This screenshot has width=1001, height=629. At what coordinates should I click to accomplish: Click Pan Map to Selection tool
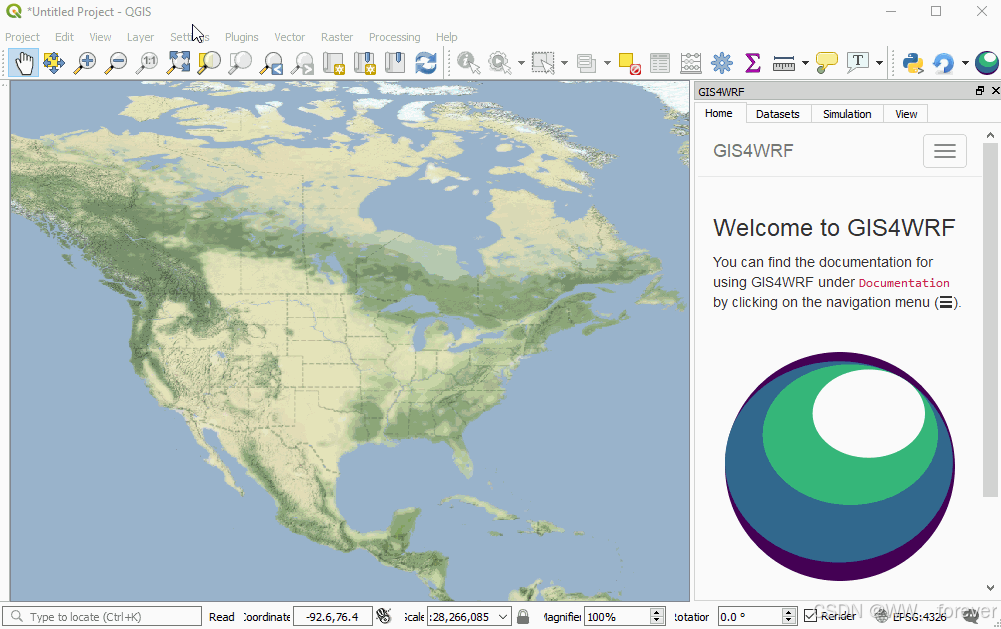tap(54, 63)
